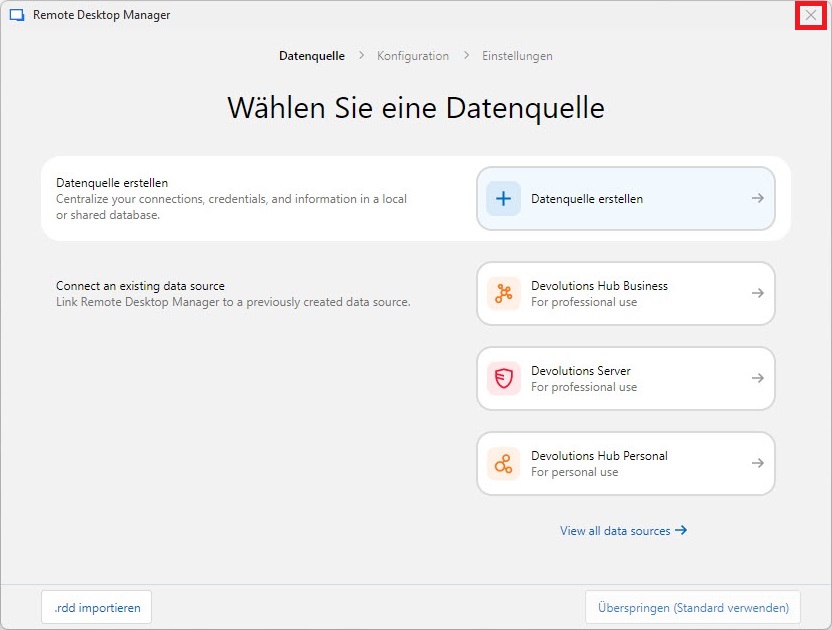The image size is (832, 630).
Task: Click the arrow on Devolutions Server card
Action: [758, 379]
